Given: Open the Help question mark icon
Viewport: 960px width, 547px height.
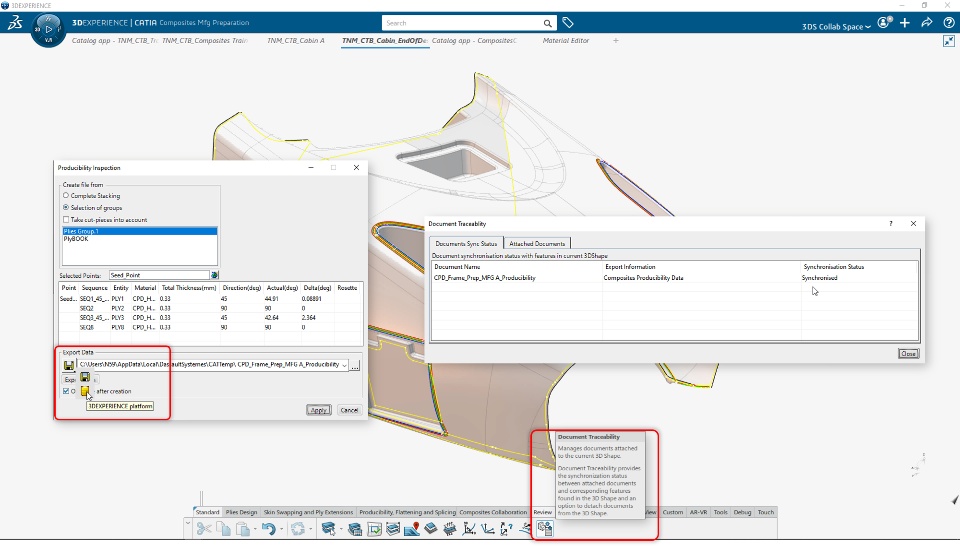Looking at the screenshot, I should [949, 23].
